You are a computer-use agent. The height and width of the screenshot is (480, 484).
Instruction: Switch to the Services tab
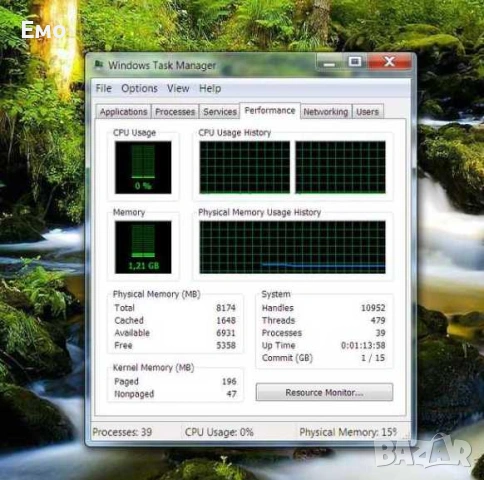tap(220, 112)
